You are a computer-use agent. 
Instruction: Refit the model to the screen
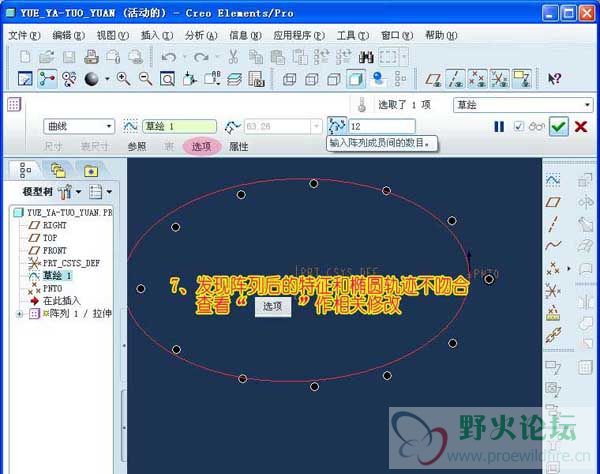[167, 79]
